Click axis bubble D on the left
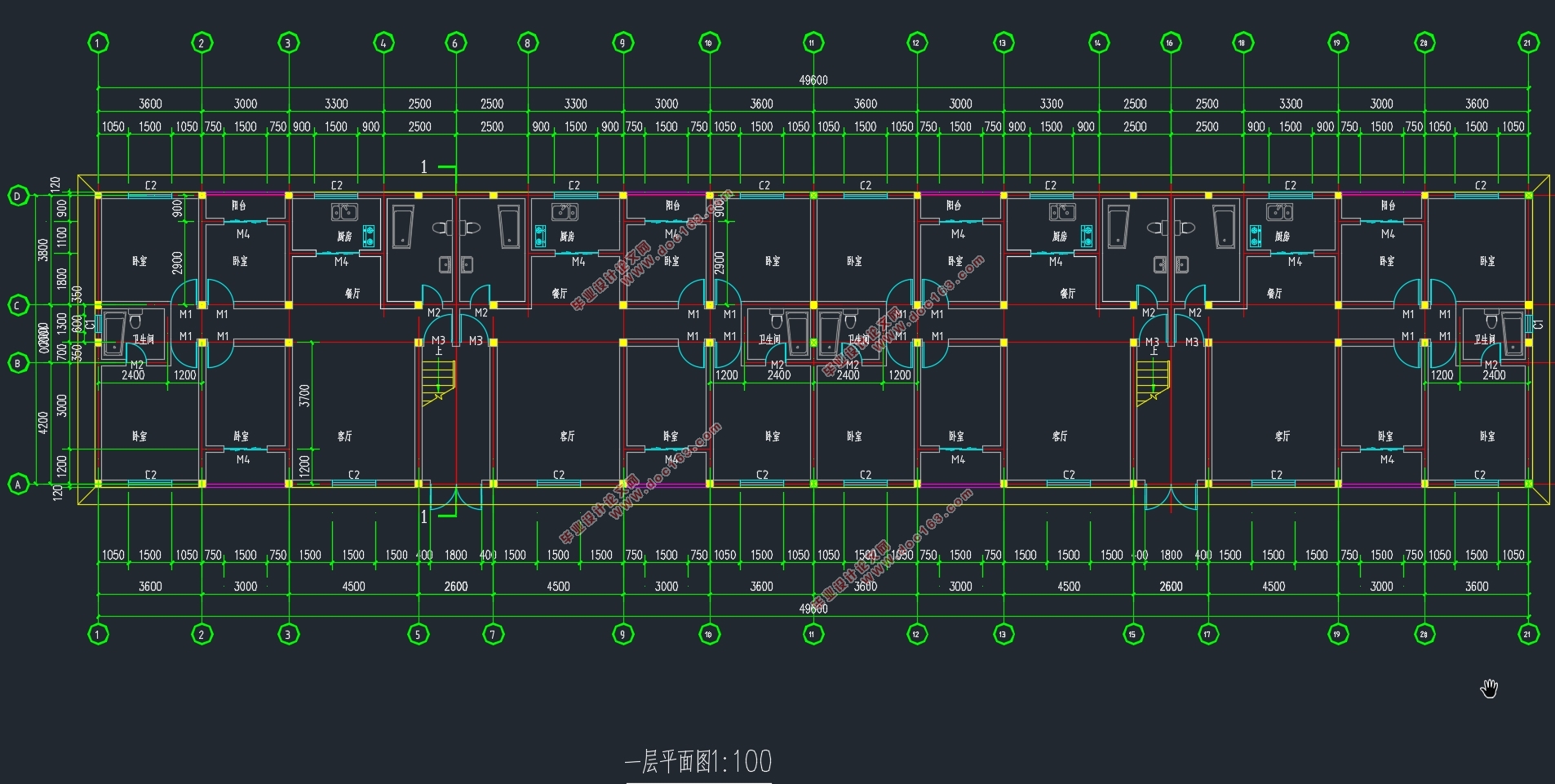Image resolution: width=1555 pixels, height=784 pixels. [18, 196]
